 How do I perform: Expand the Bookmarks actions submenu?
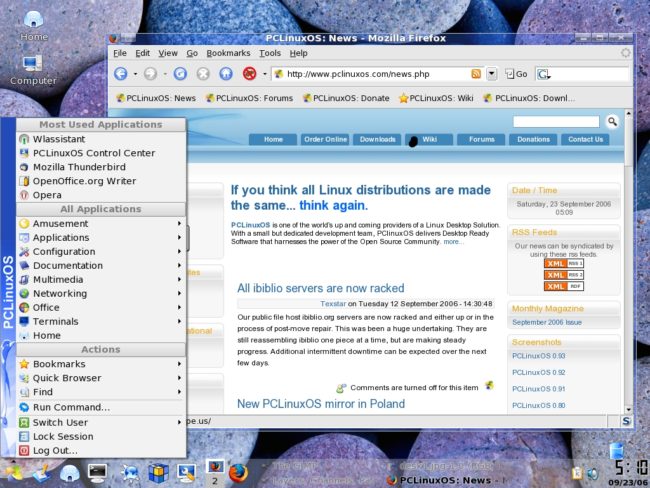click(101, 364)
